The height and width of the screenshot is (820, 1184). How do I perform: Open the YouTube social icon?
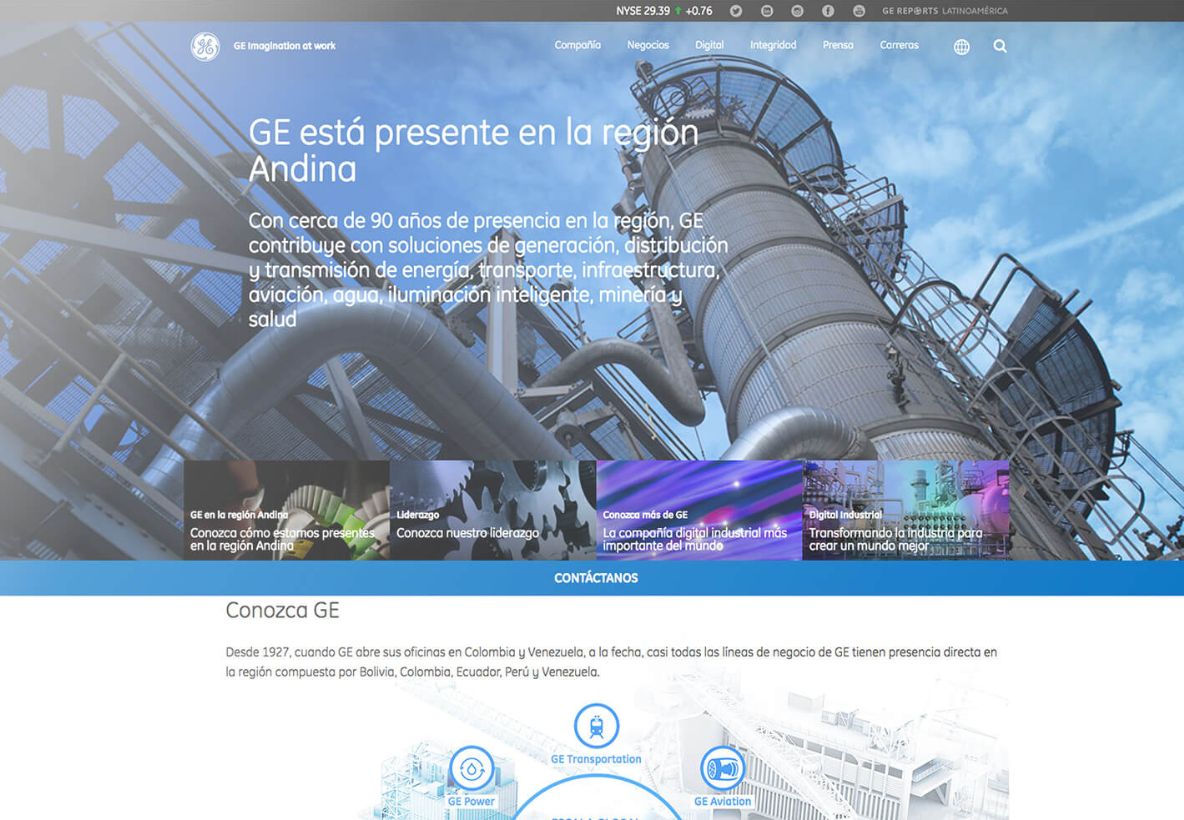[859, 11]
